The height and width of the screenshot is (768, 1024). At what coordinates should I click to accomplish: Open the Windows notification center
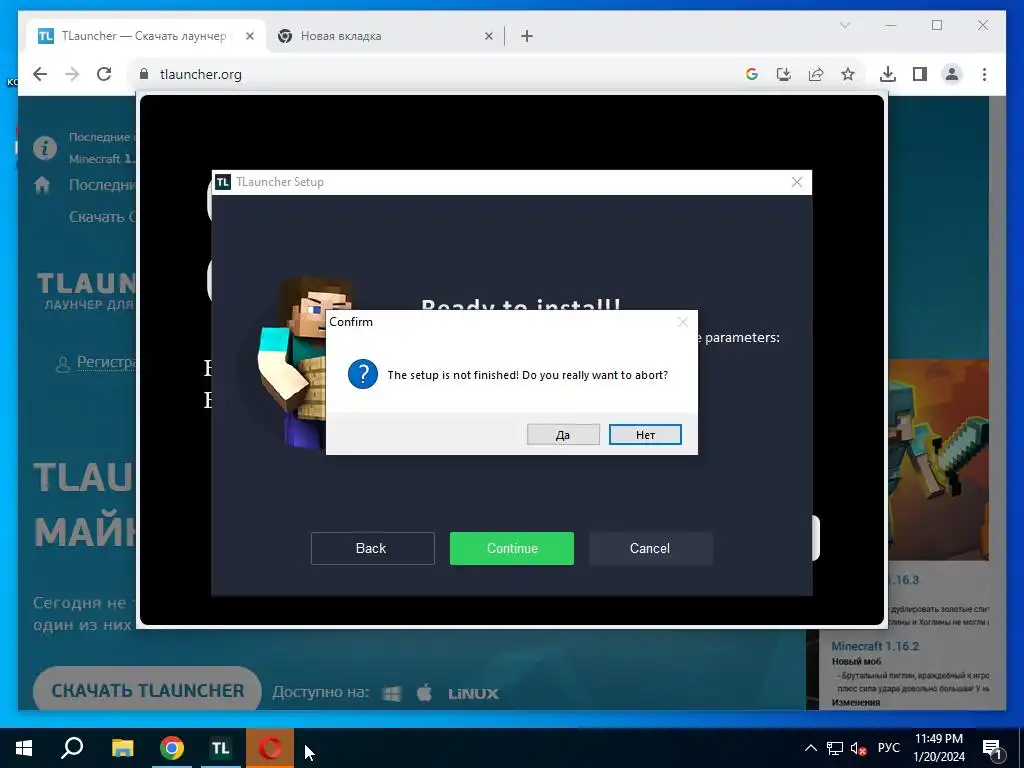pos(992,748)
